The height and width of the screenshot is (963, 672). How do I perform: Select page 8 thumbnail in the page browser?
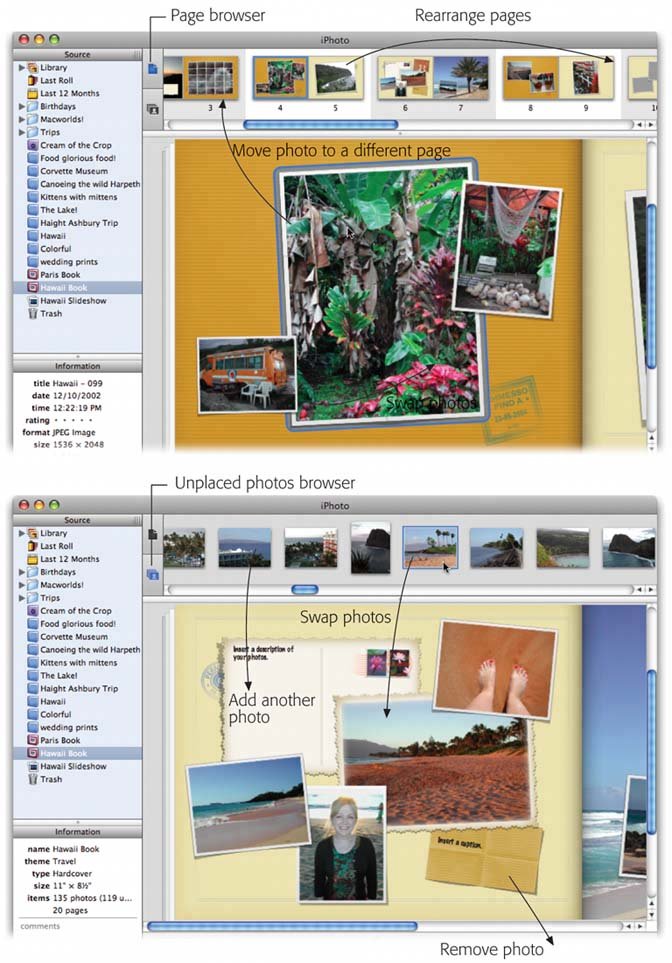tap(531, 78)
